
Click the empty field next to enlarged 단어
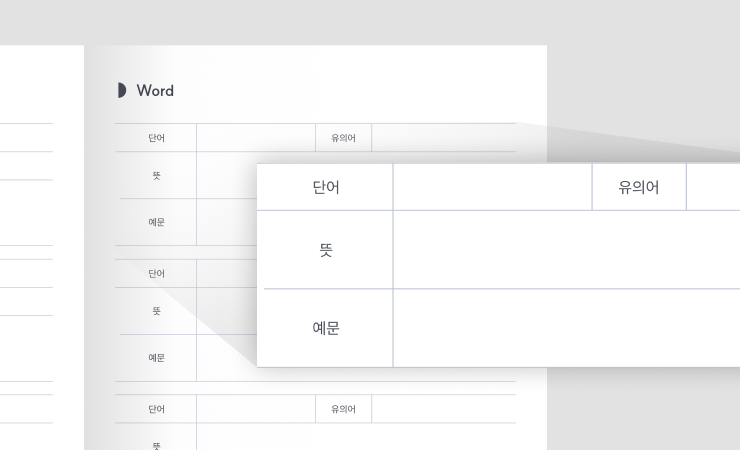(x=492, y=187)
